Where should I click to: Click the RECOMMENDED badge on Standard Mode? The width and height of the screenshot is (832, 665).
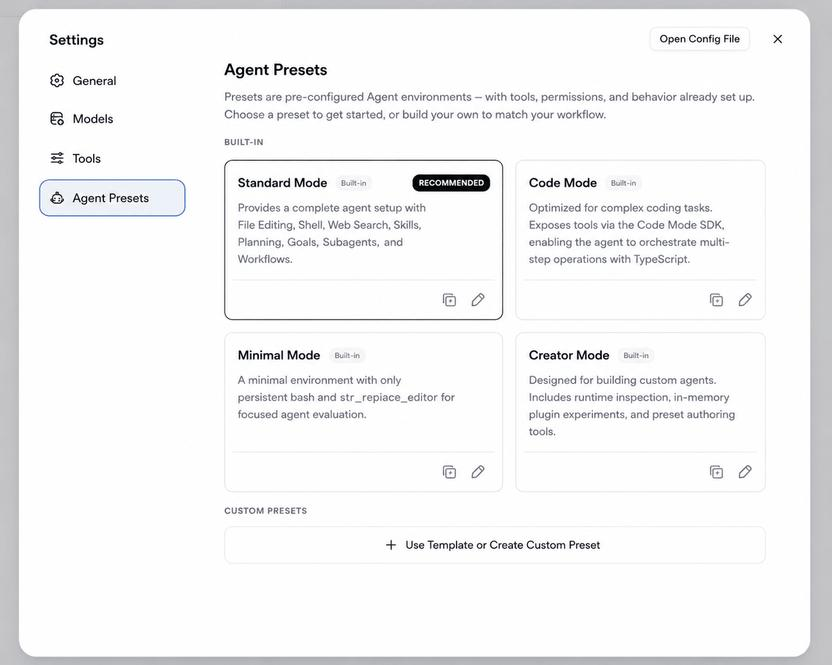[x=451, y=183]
